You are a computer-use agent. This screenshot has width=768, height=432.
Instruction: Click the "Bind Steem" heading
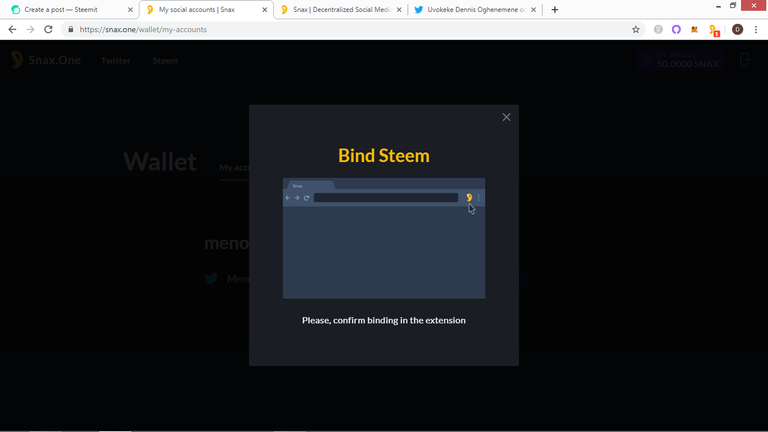(x=384, y=156)
